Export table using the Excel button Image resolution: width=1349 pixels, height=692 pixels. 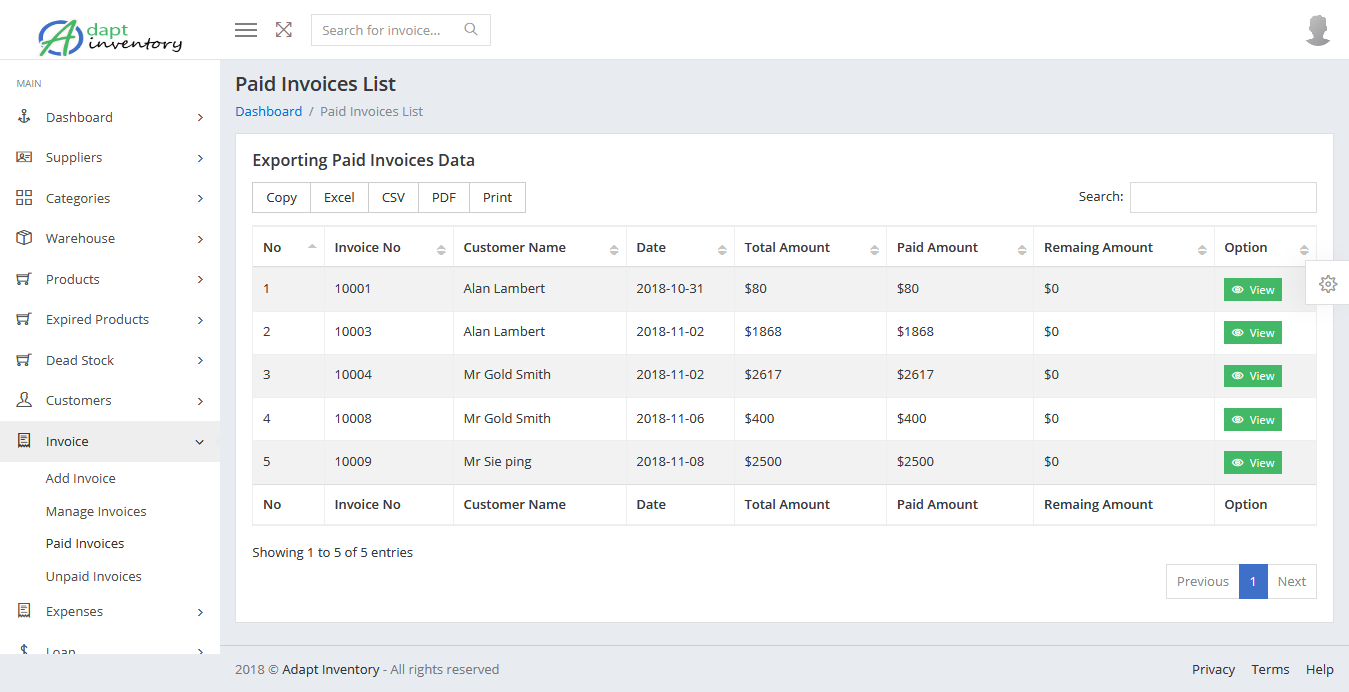pos(339,198)
